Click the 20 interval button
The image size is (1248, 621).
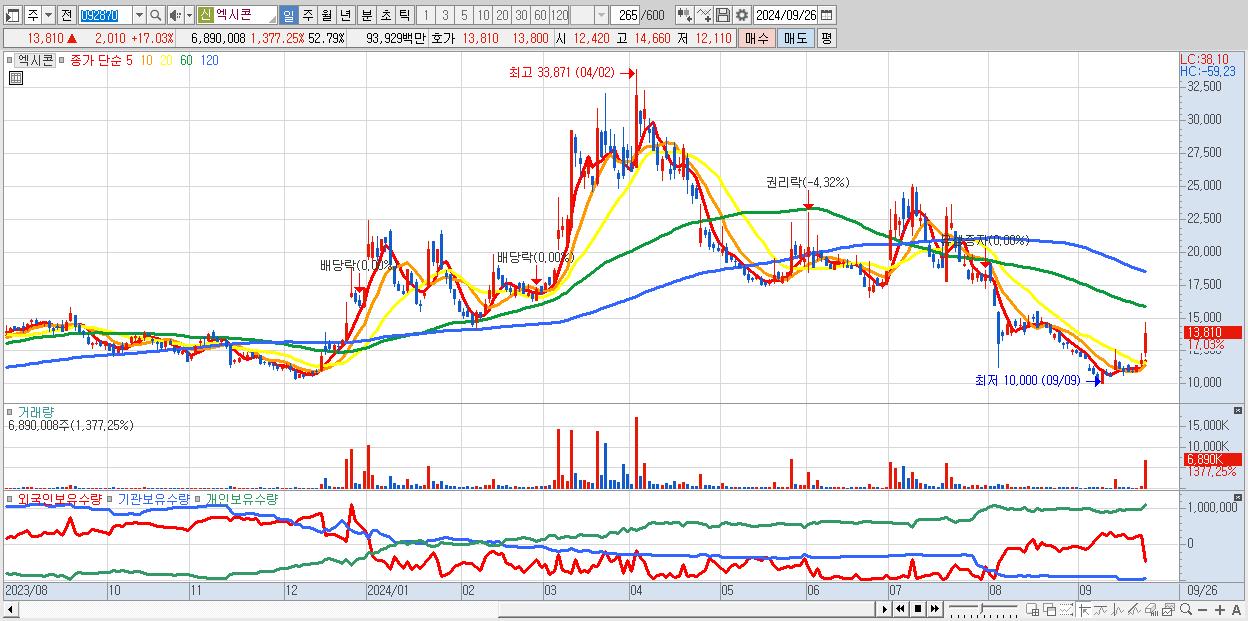(502, 15)
